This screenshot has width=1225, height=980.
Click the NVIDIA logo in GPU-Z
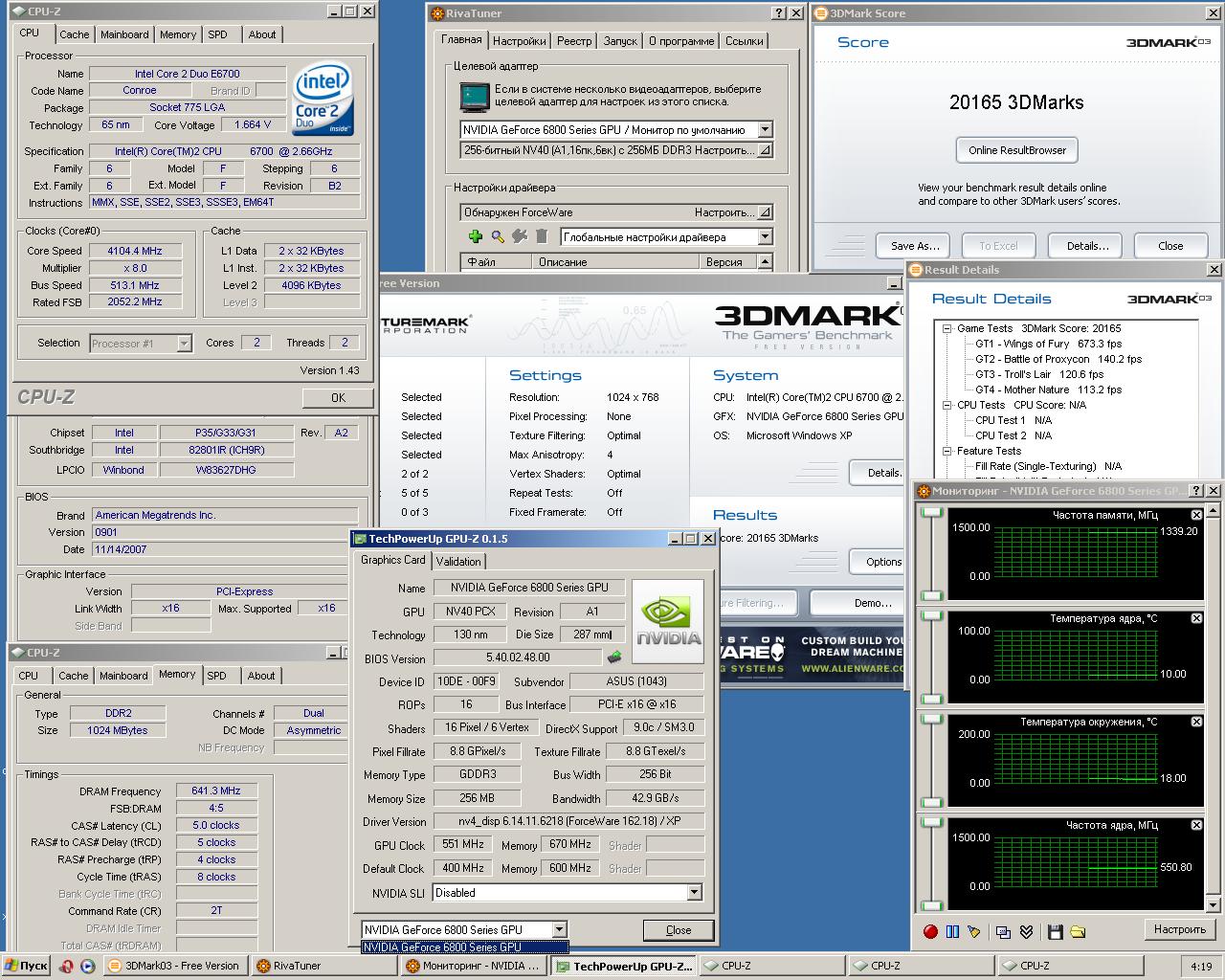click(668, 621)
